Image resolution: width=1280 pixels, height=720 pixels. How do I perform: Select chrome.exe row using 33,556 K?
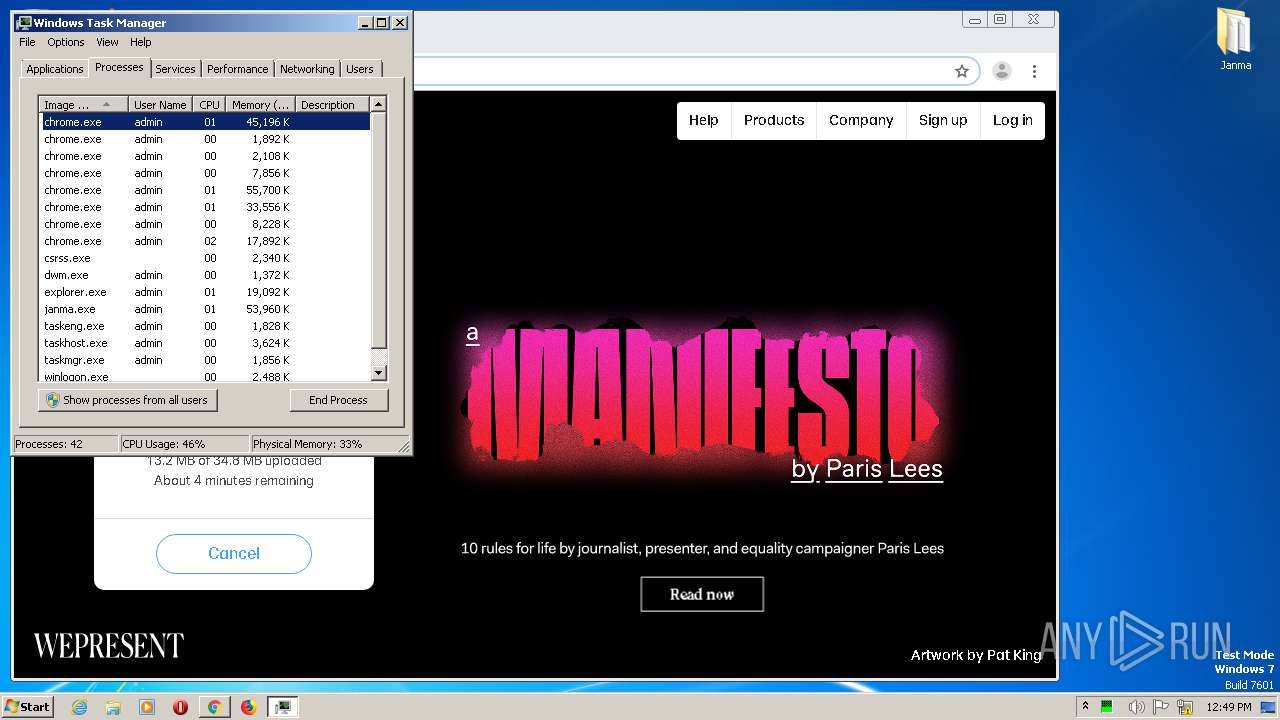(x=205, y=207)
